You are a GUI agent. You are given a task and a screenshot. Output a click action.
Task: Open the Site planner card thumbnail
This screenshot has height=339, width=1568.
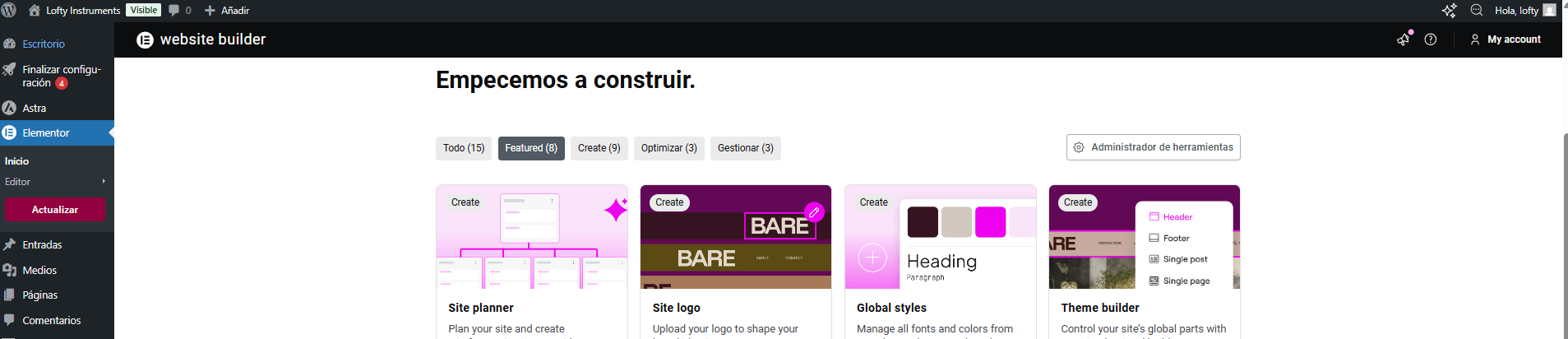click(531, 237)
